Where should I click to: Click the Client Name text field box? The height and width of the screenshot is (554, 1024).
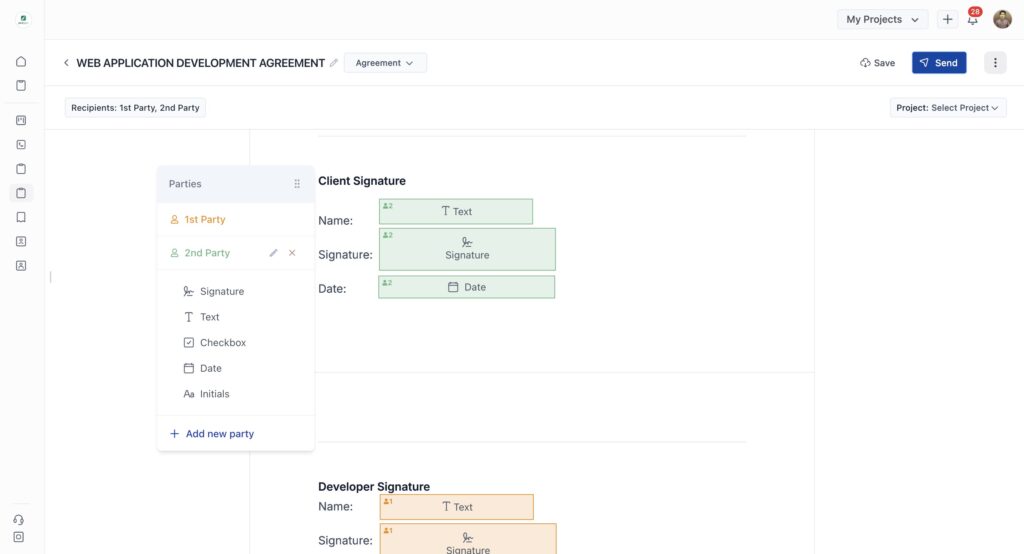456,212
